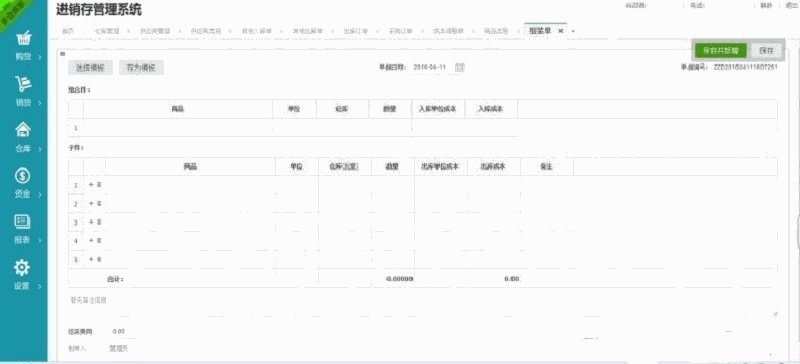800x364 pixels.
Task: Open the 购货 purchasing sidebar module
Action: (x=23, y=45)
